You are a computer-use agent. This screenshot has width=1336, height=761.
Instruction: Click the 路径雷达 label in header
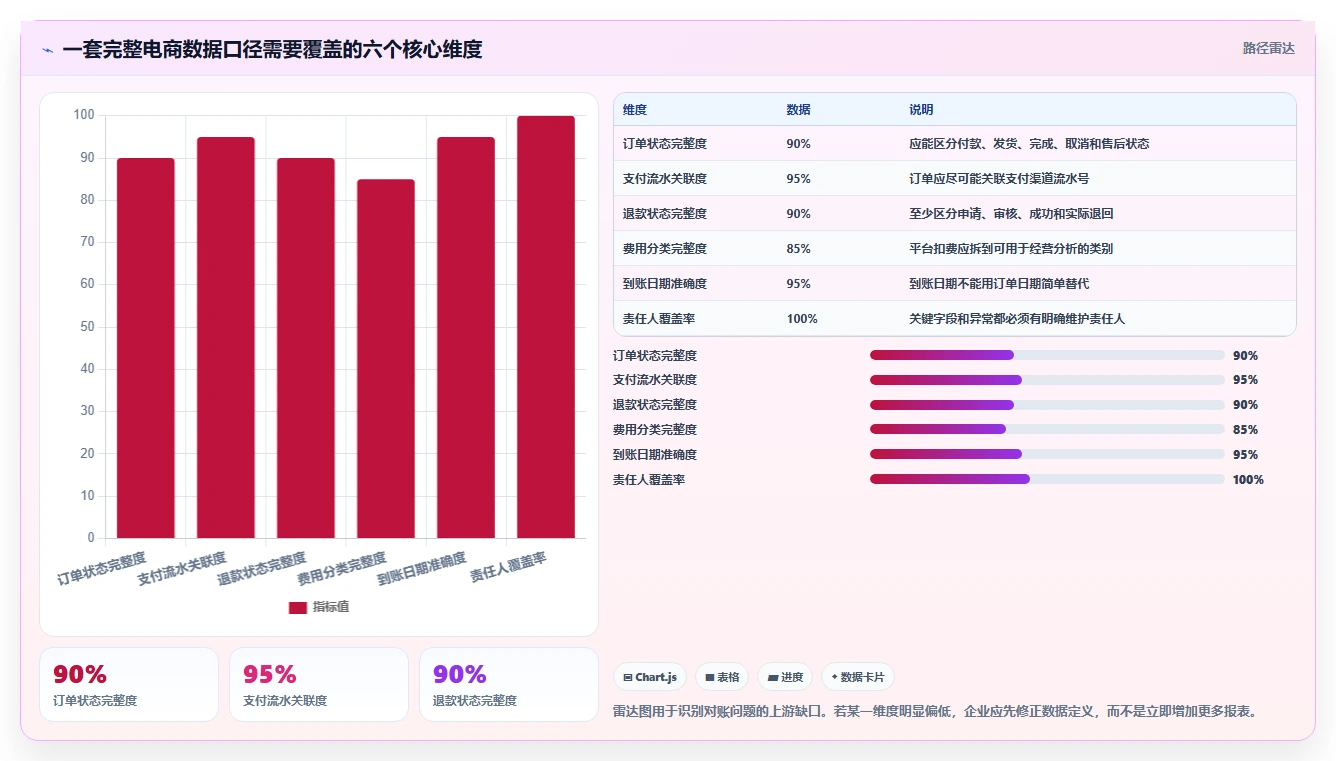pos(1268,48)
